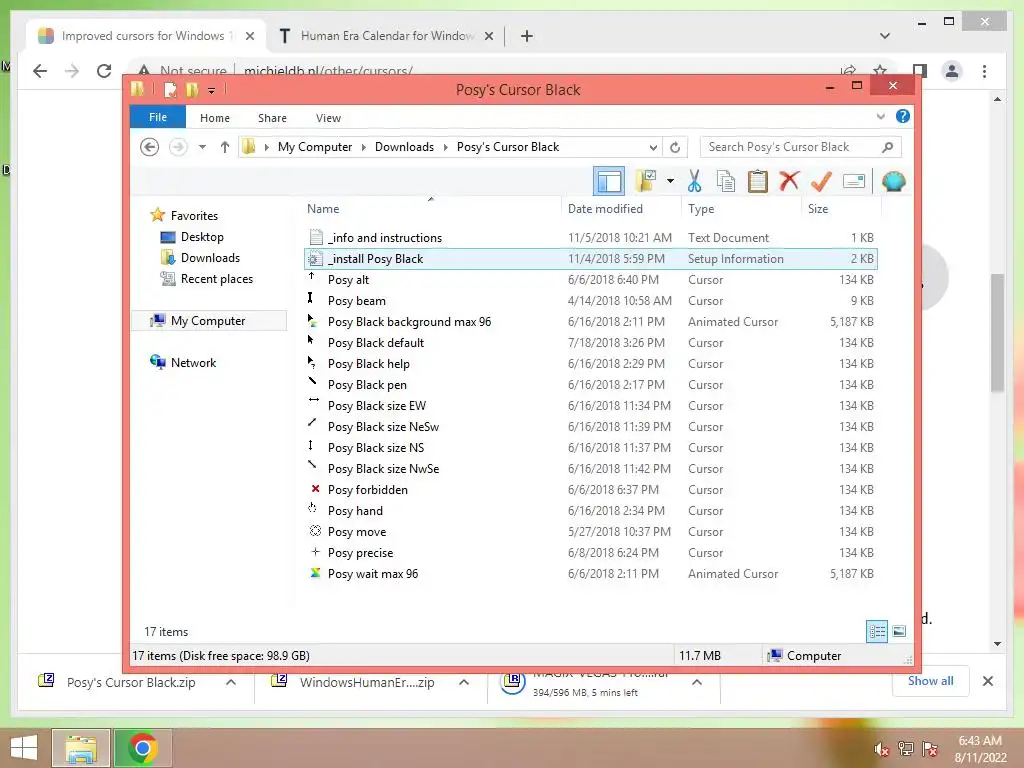Image resolution: width=1024 pixels, height=768 pixels.
Task: Click the Explorer Forward arrow button
Action: 178,147
